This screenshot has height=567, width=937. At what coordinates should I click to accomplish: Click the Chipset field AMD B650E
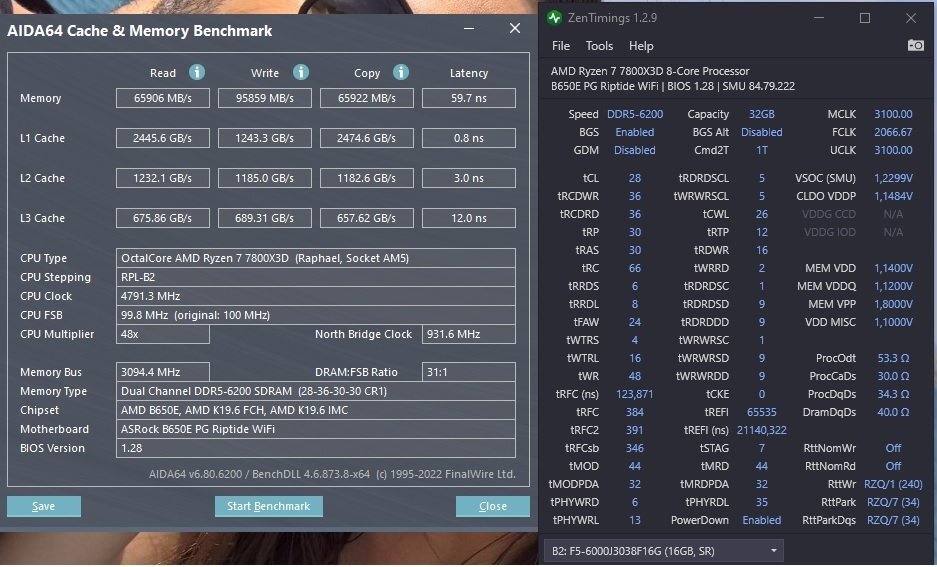tap(316, 410)
